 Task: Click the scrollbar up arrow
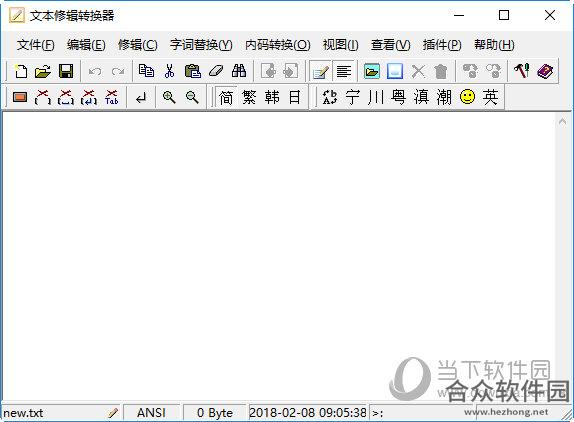(563, 121)
